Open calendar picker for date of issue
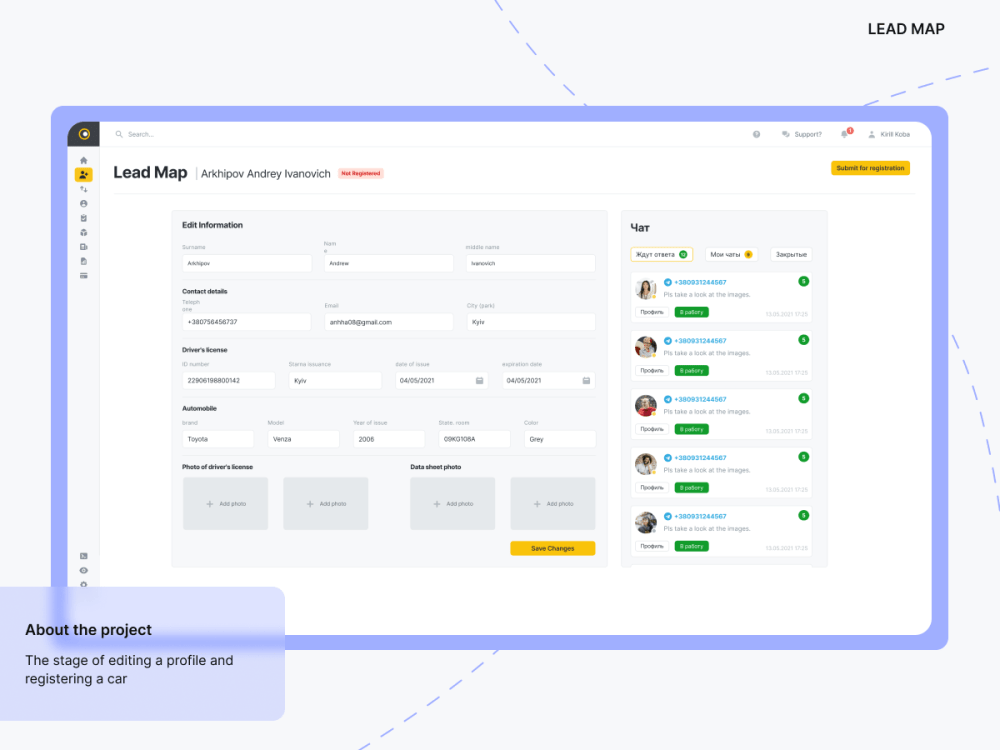1000x750 pixels. 480,381
